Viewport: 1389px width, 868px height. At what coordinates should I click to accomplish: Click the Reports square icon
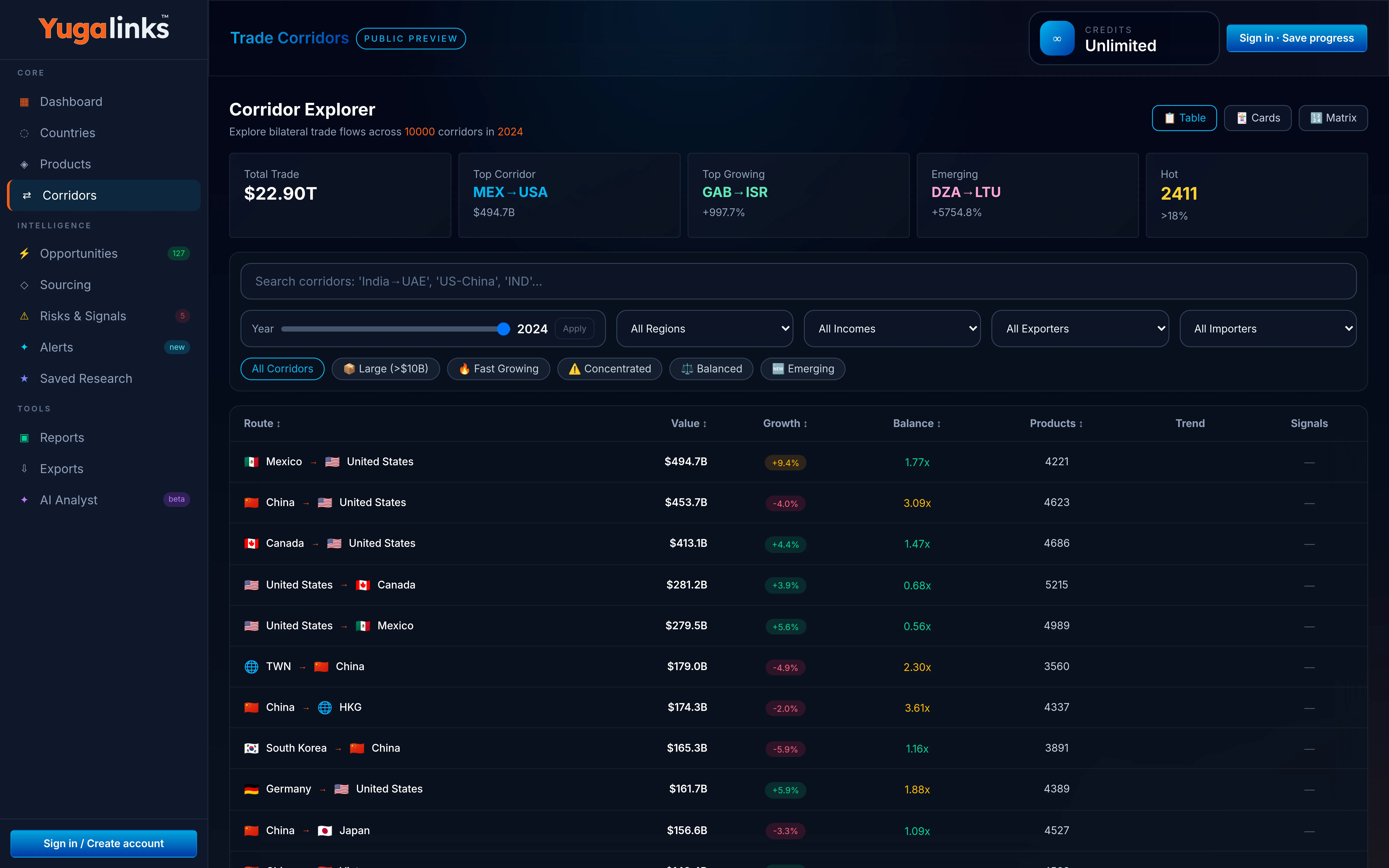24,438
